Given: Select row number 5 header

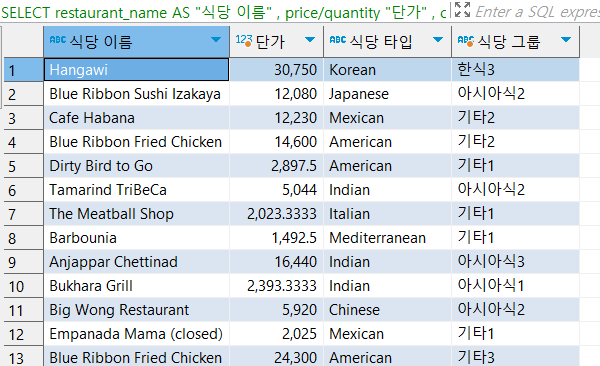Looking at the screenshot, I should (x=23, y=166).
